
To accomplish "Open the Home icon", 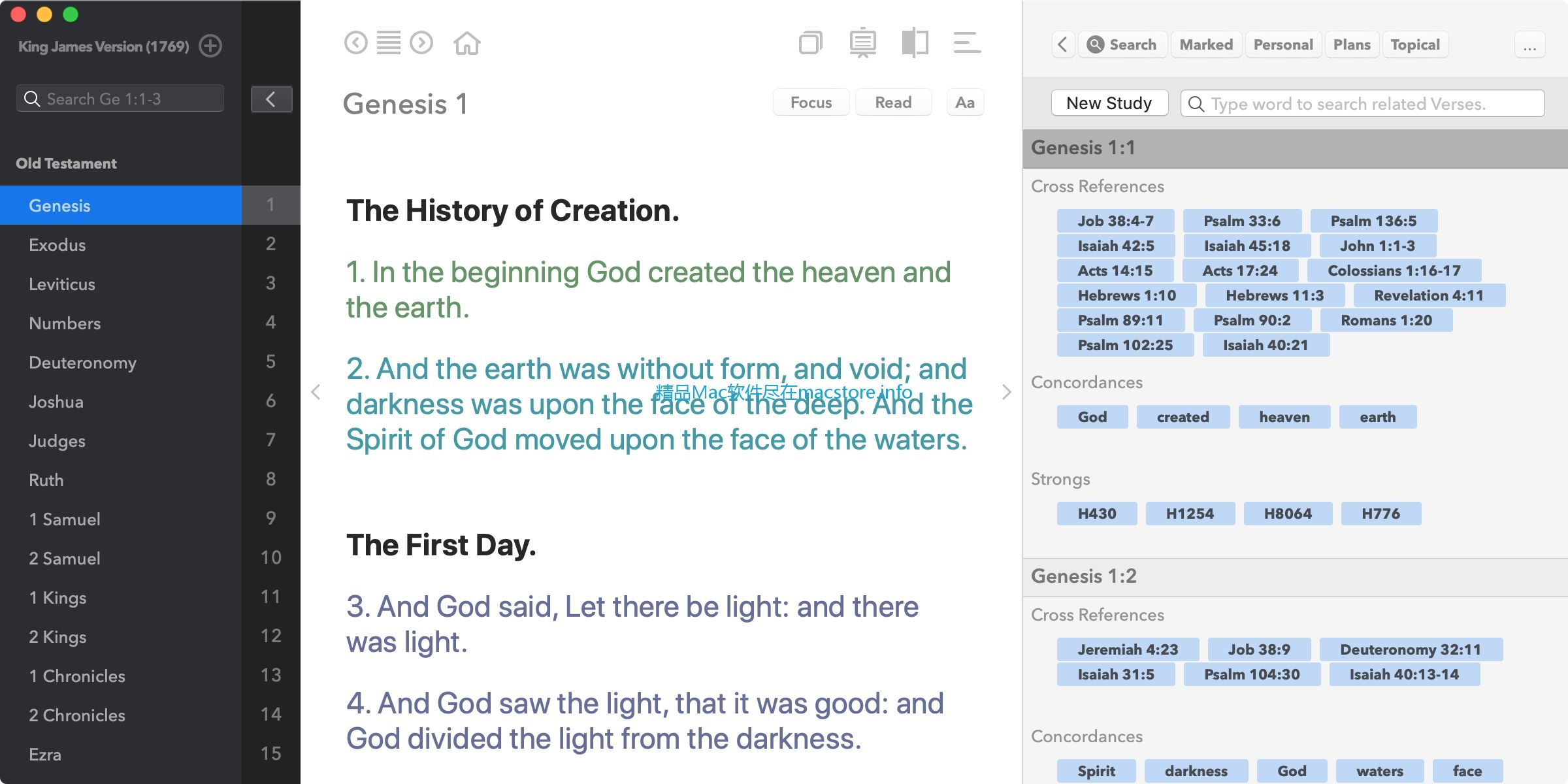I will click(x=467, y=43).
